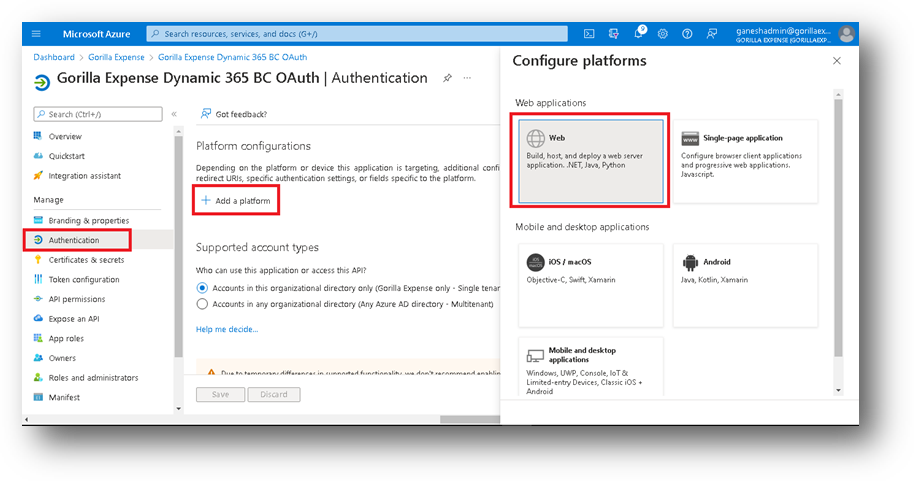Screen dimensions: 914x481
Task: Click the Discard button
Action: [x=274, y=395]
